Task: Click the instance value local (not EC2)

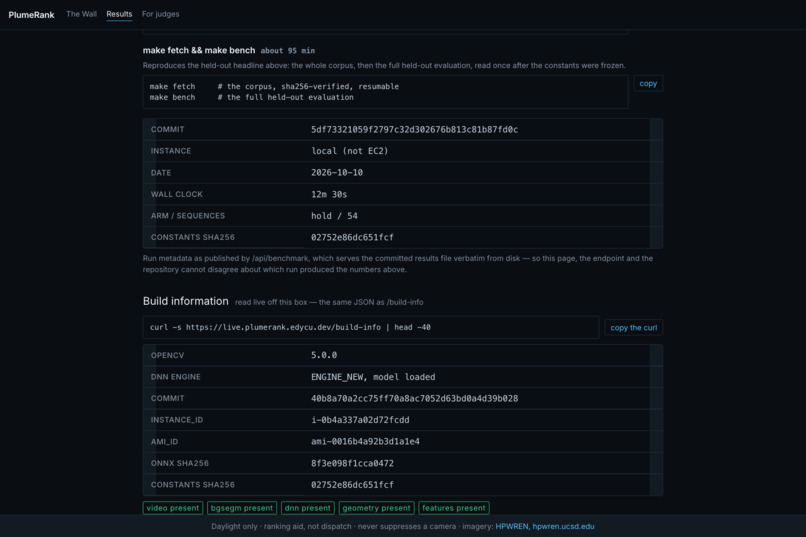Action: click(350, 151)
